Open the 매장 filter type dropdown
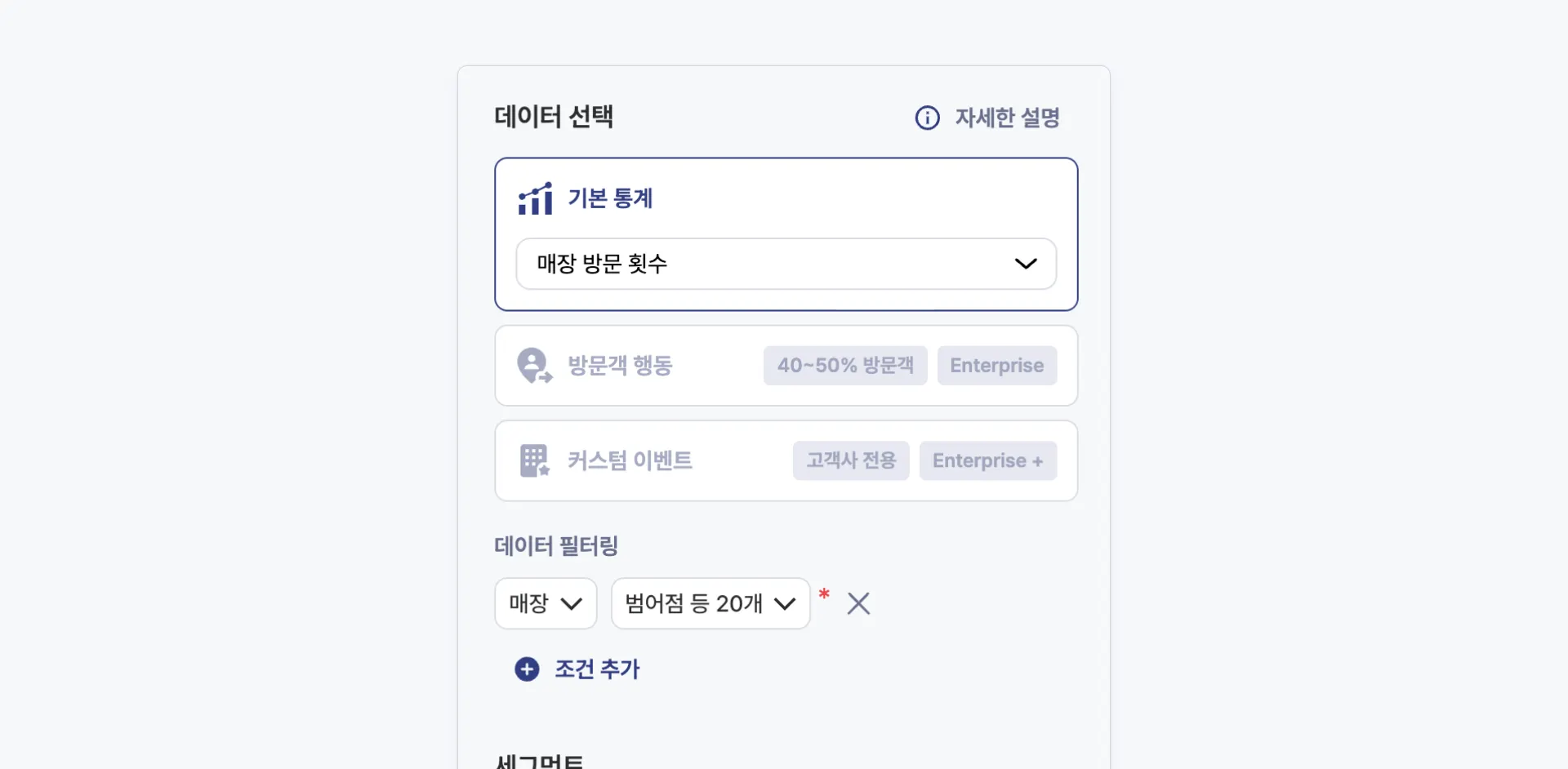The width and height of the screenshot is (1568, 769). pos(546,603)
